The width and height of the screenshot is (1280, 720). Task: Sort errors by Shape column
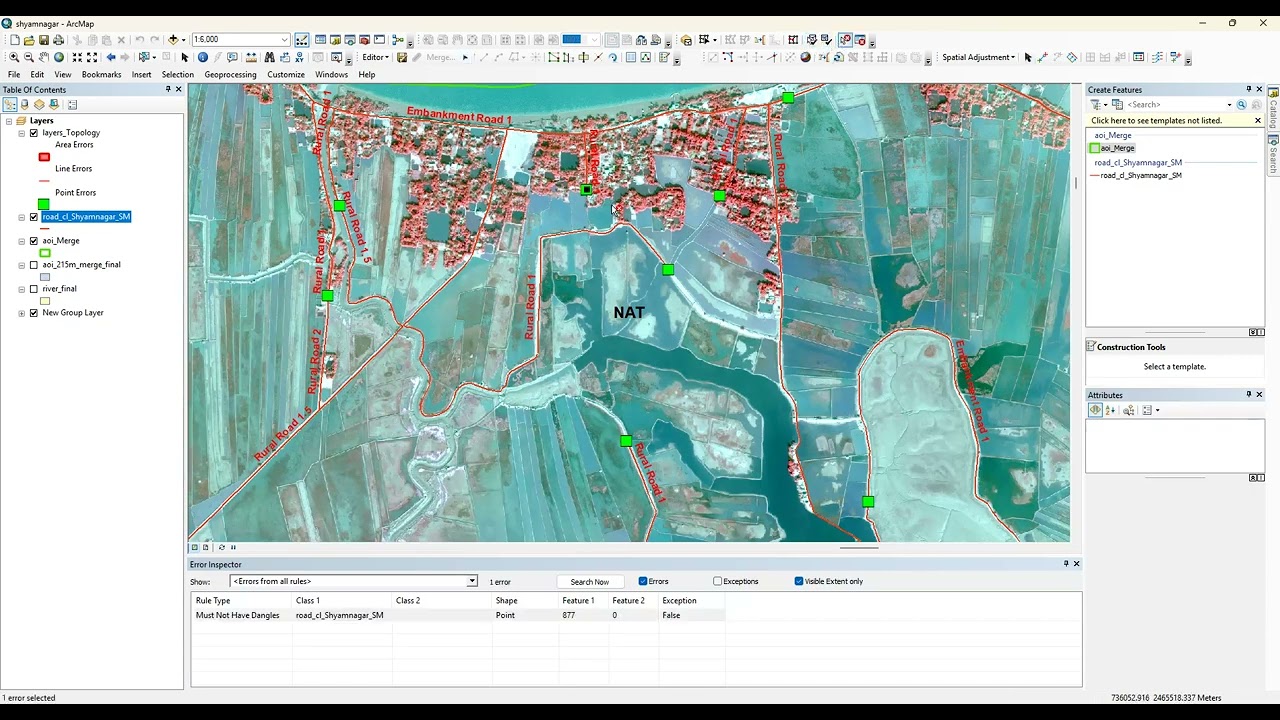click(x=524, y=601)
